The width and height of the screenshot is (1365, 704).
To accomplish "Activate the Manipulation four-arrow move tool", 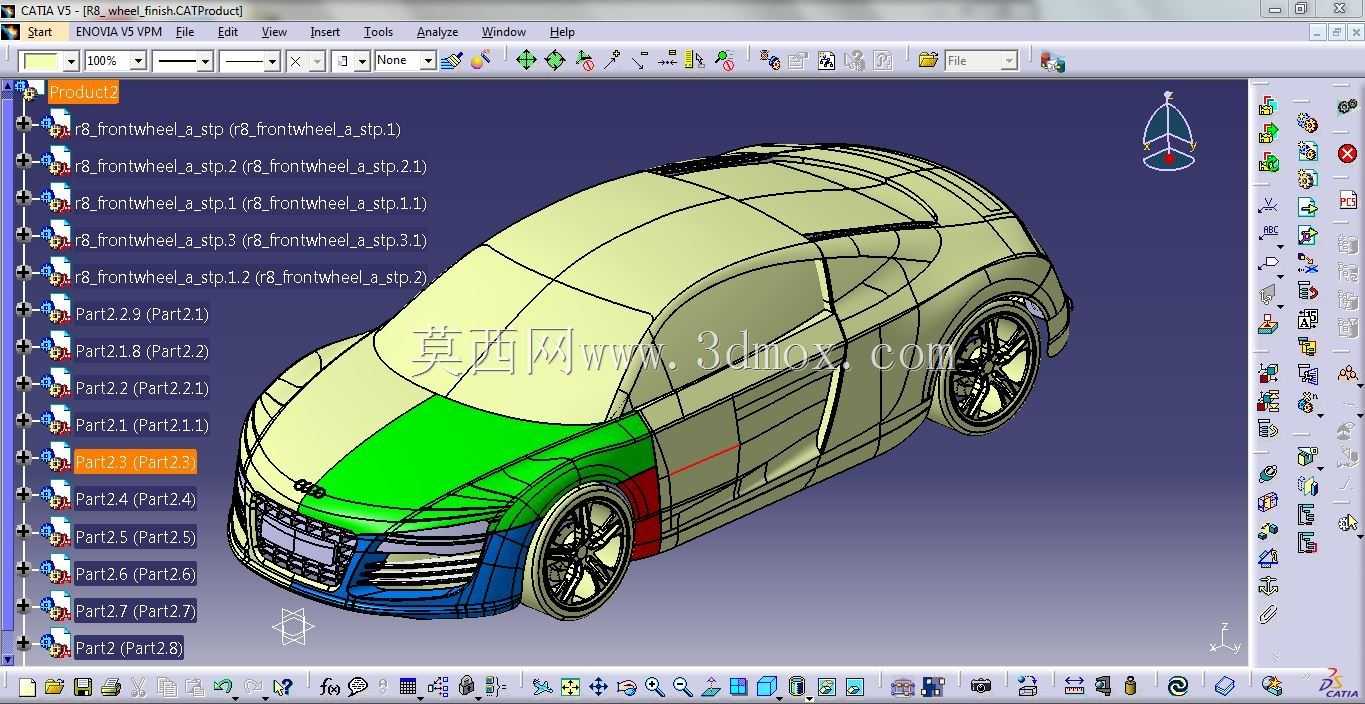I will [526, 60].
